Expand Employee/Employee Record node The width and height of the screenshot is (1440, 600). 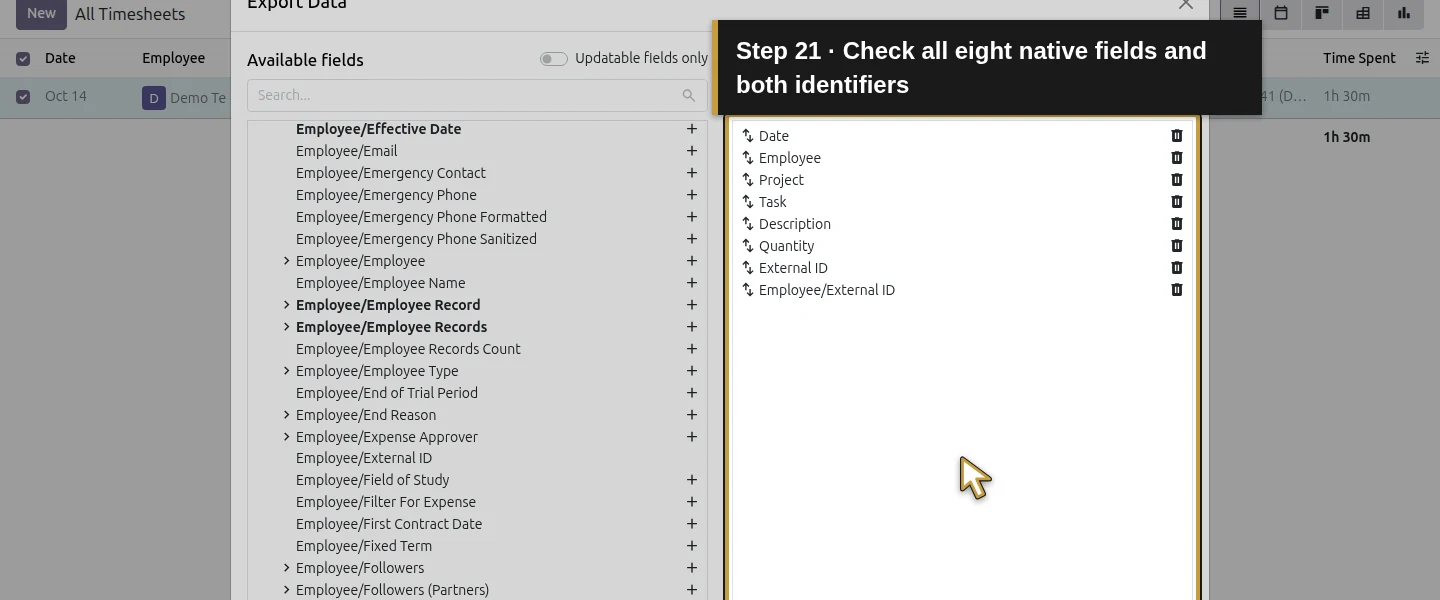[x=286, y=305]
